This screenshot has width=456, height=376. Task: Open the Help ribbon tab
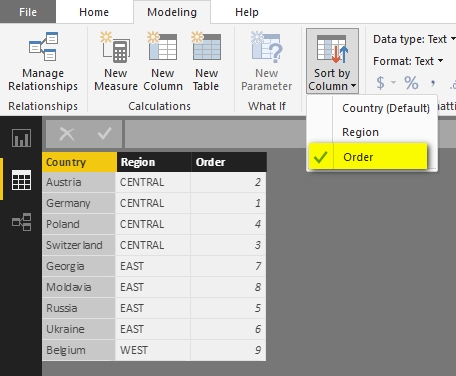click(x=247, y=12)
